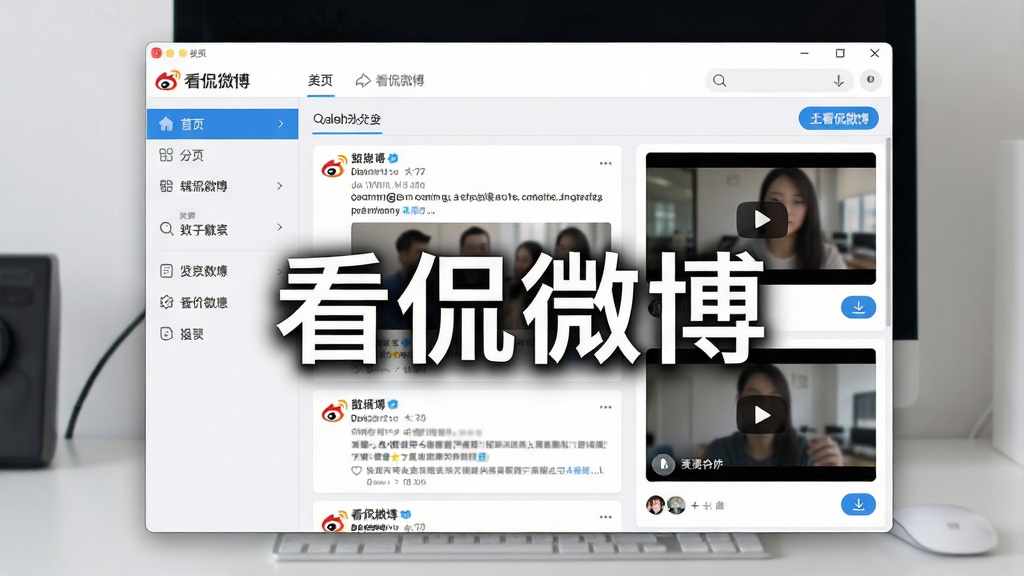Viewport: 1024px width, 576px height.
Task: Click the blue verified badge on the first post
Action: pos(393,158)
